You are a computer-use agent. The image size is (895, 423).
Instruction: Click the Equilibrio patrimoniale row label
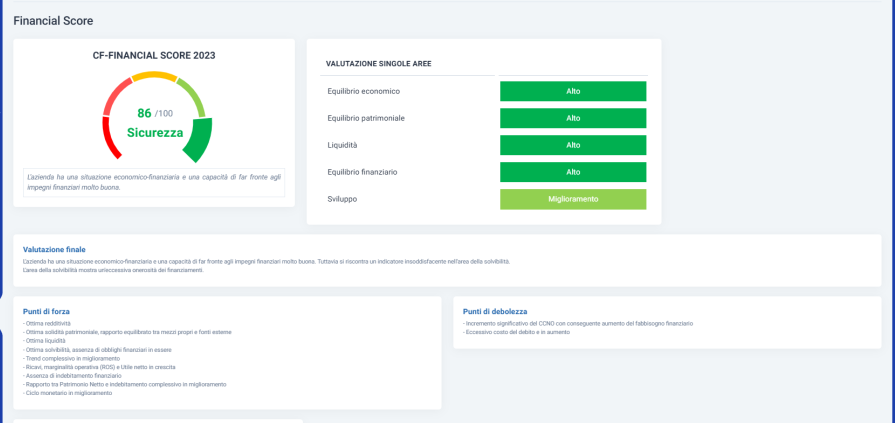click(366, 118)
